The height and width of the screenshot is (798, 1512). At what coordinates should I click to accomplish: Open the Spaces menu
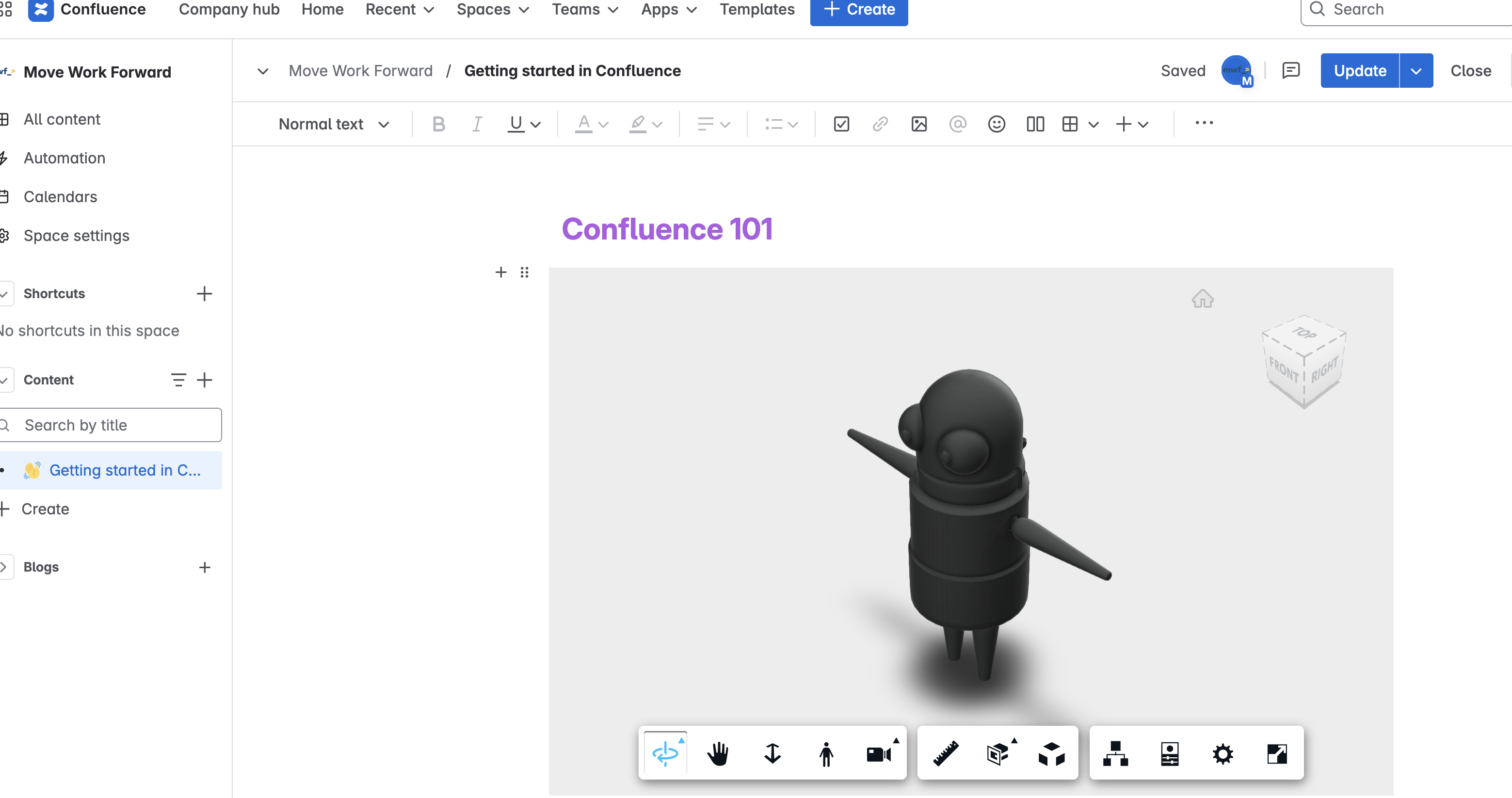pyautogui.click(x=493, y=9)
